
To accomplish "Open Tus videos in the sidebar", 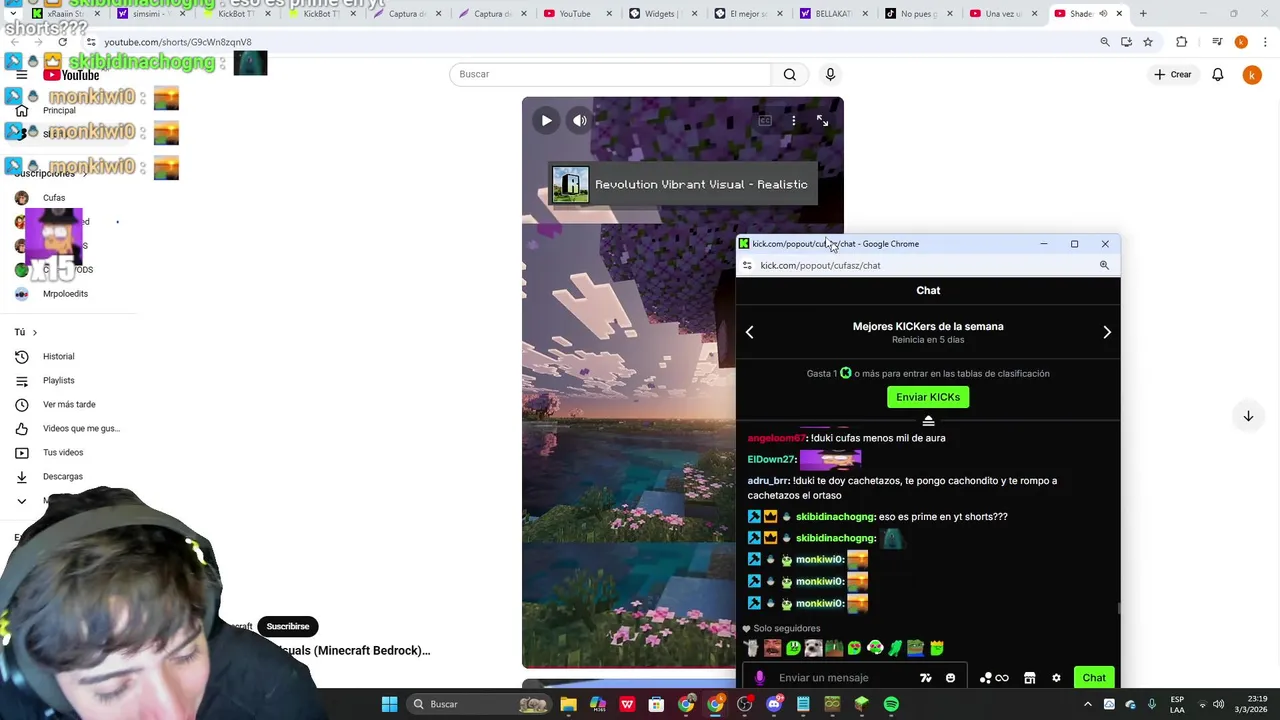I will coord(70,452).
